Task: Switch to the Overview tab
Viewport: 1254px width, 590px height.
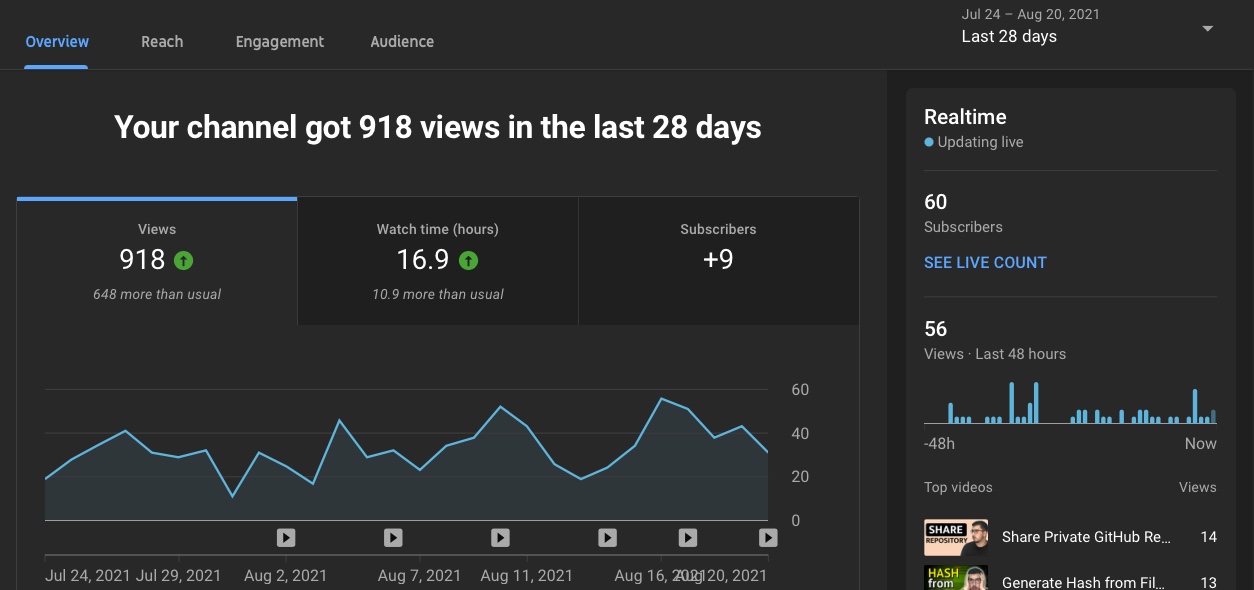Action: point(57,42)
